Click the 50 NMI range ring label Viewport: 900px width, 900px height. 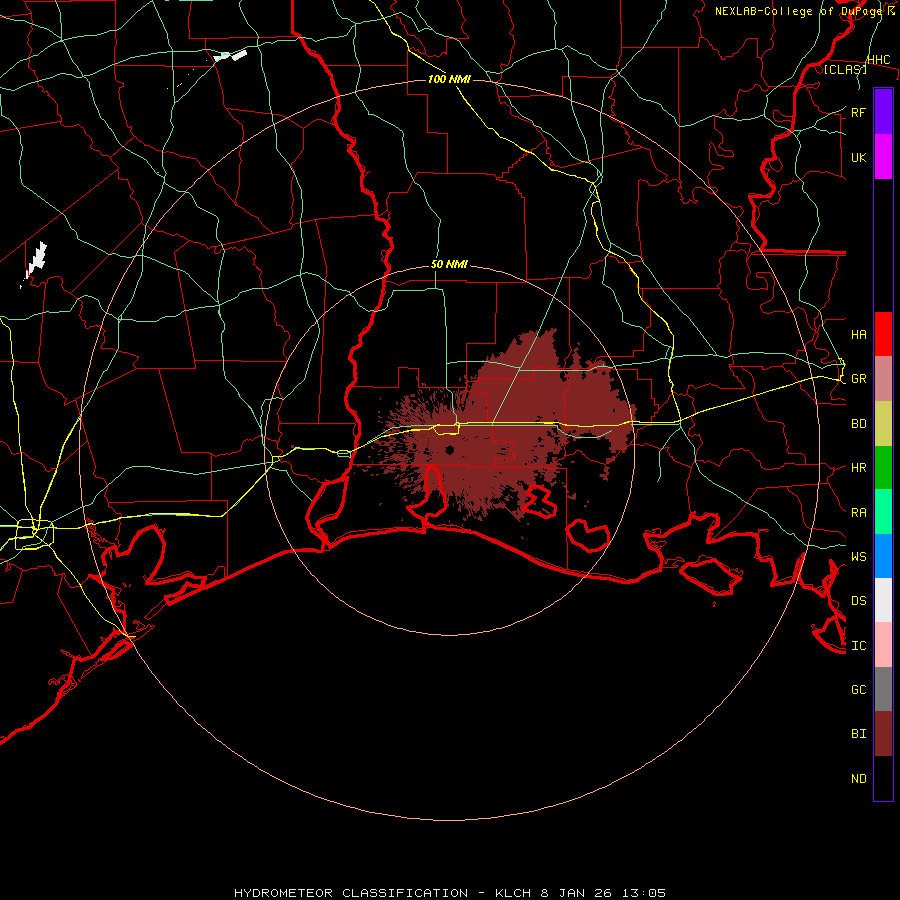pos(449,265)
